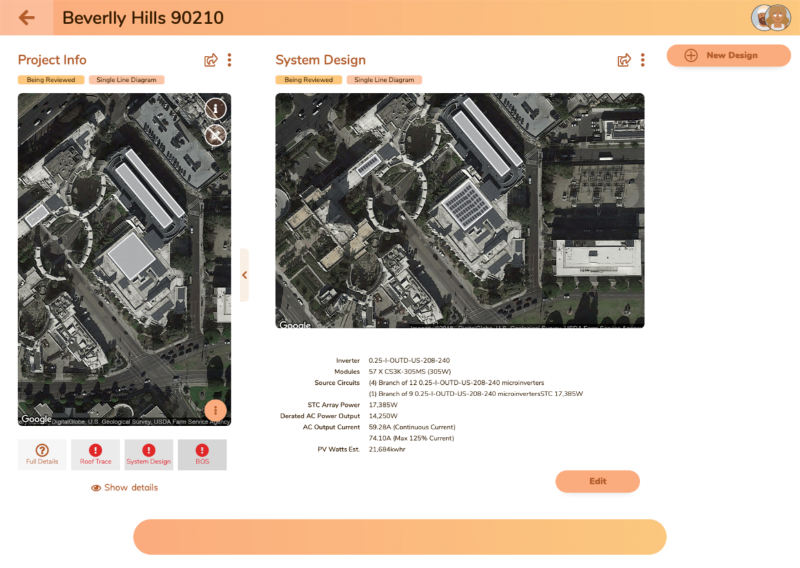
Task: Collapse the Project Info panel with chevron
Action: pyautogui.click(x=244, y=275)
